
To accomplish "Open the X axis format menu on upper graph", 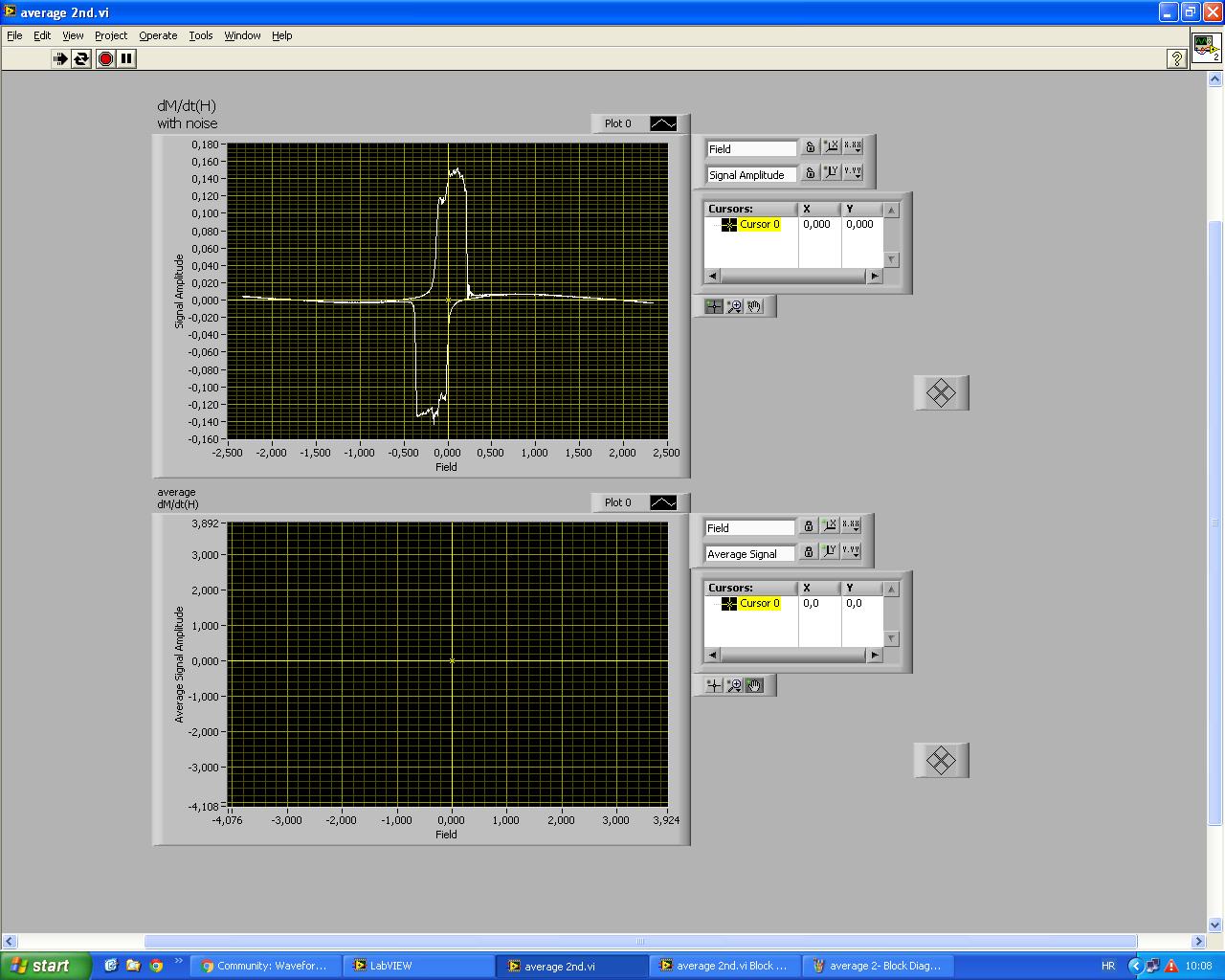I will [x=852, y=147].
